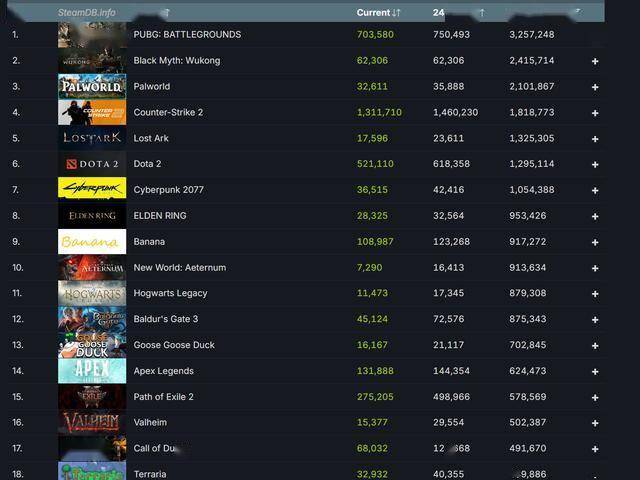Open the Cyberpunk 2077 game link

[x=169, y=190]
